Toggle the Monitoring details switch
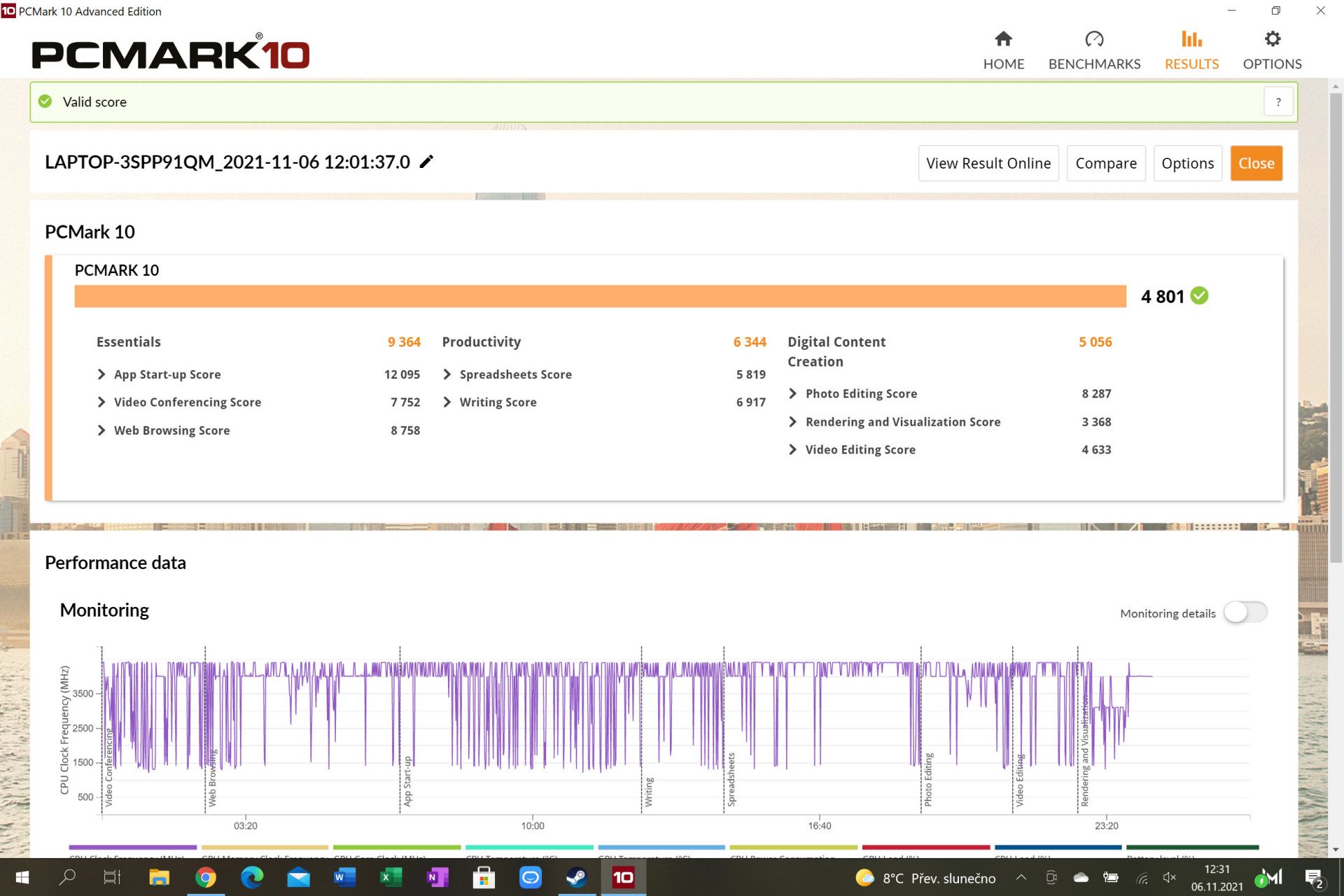Screen dimensions: 1344x896 [1245, 612]
